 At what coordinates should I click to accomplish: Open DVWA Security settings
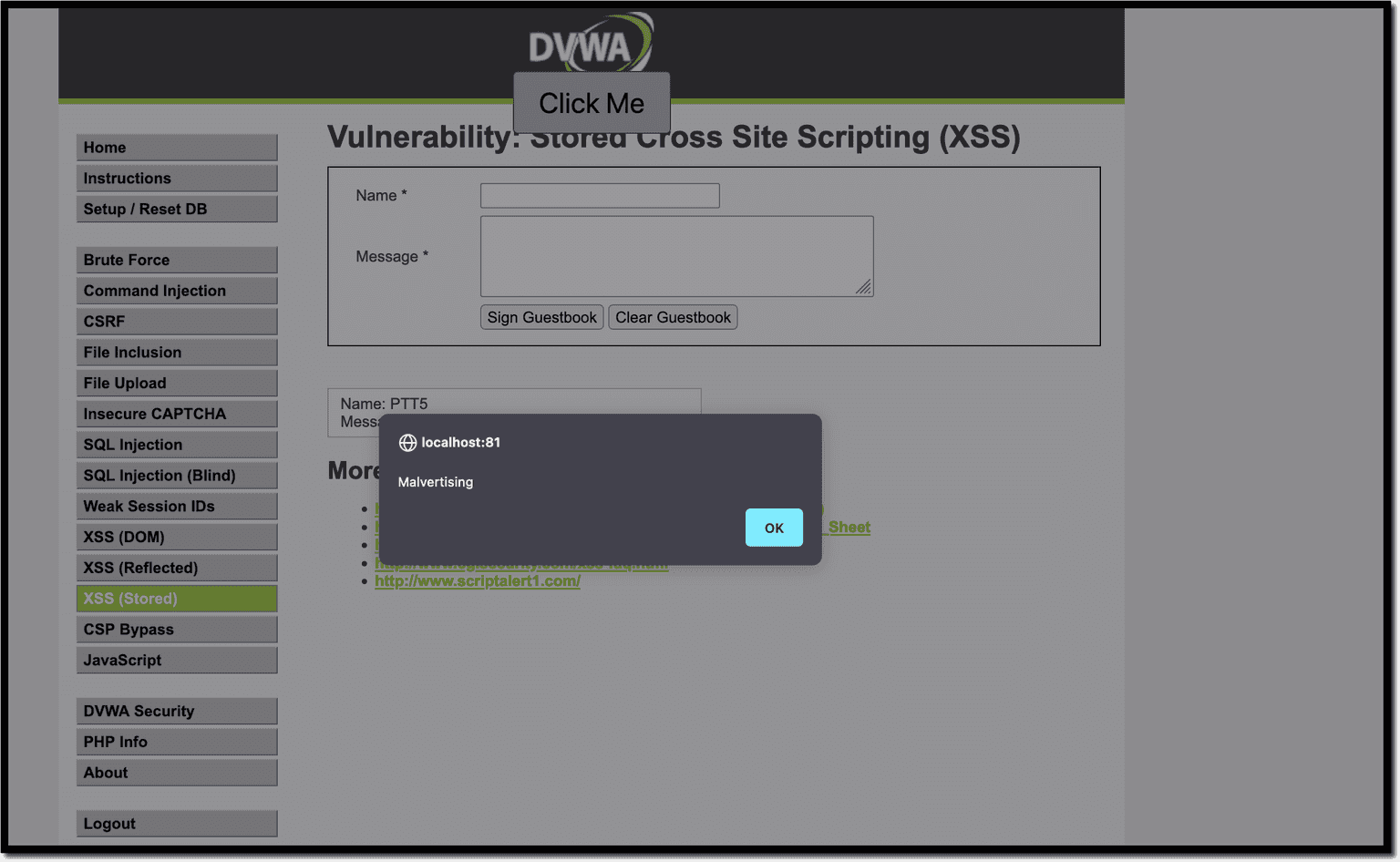(x=176, y=711)
